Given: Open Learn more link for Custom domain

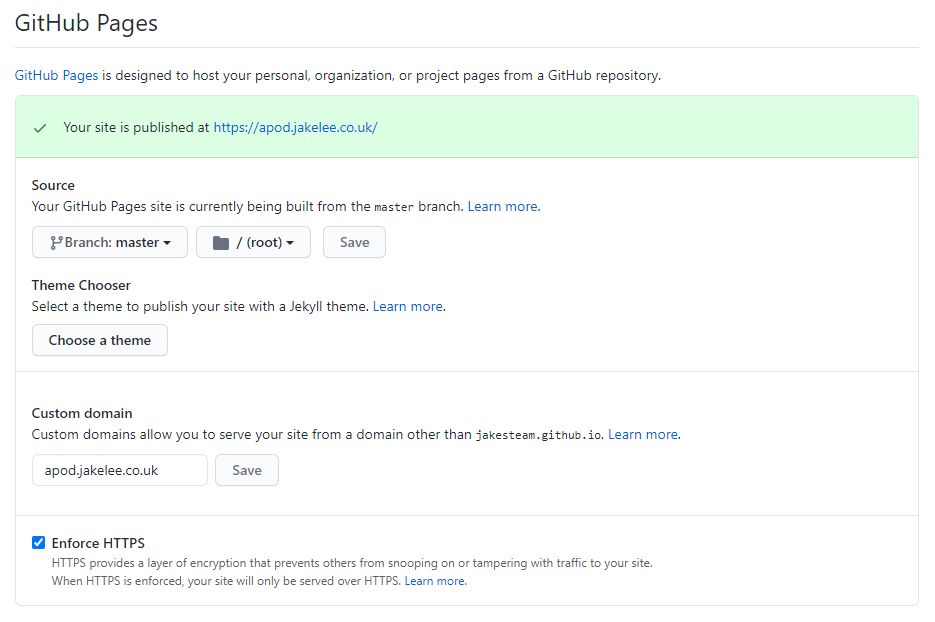Looking at the screenshot, I should click(643, 435).
